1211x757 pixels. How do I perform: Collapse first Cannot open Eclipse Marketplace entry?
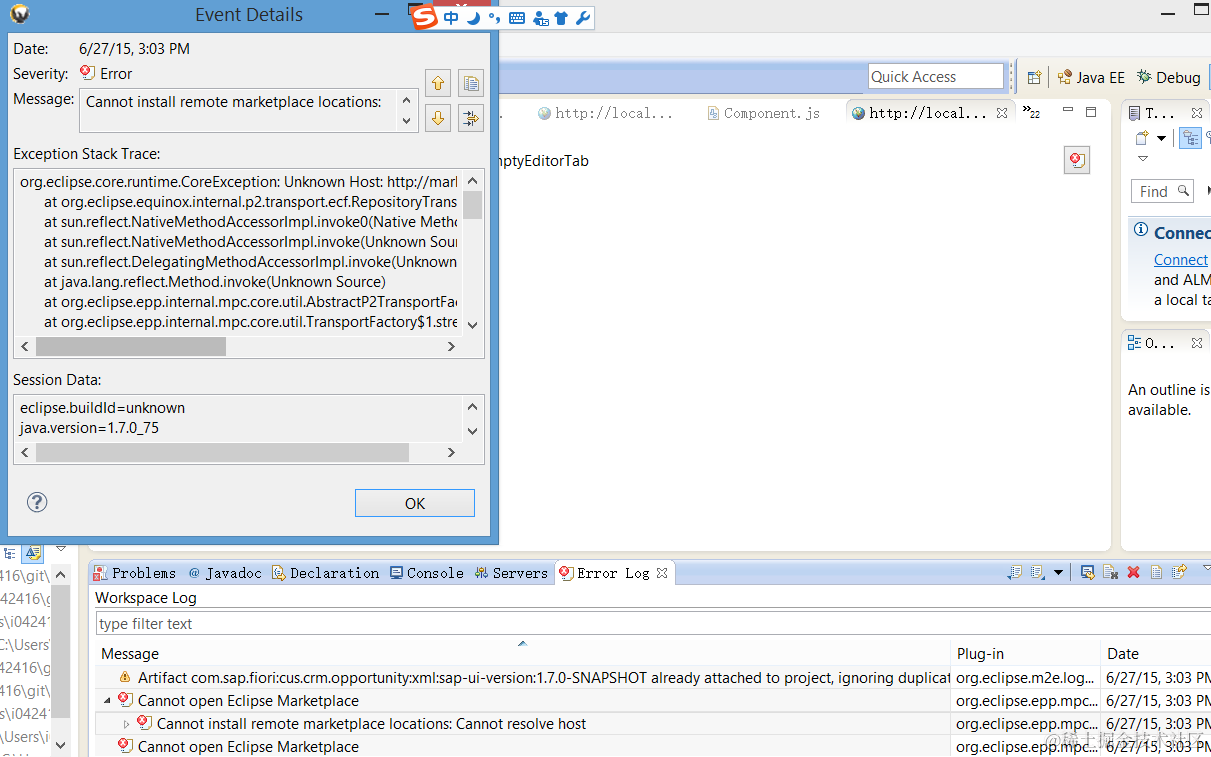coord(107,700)
